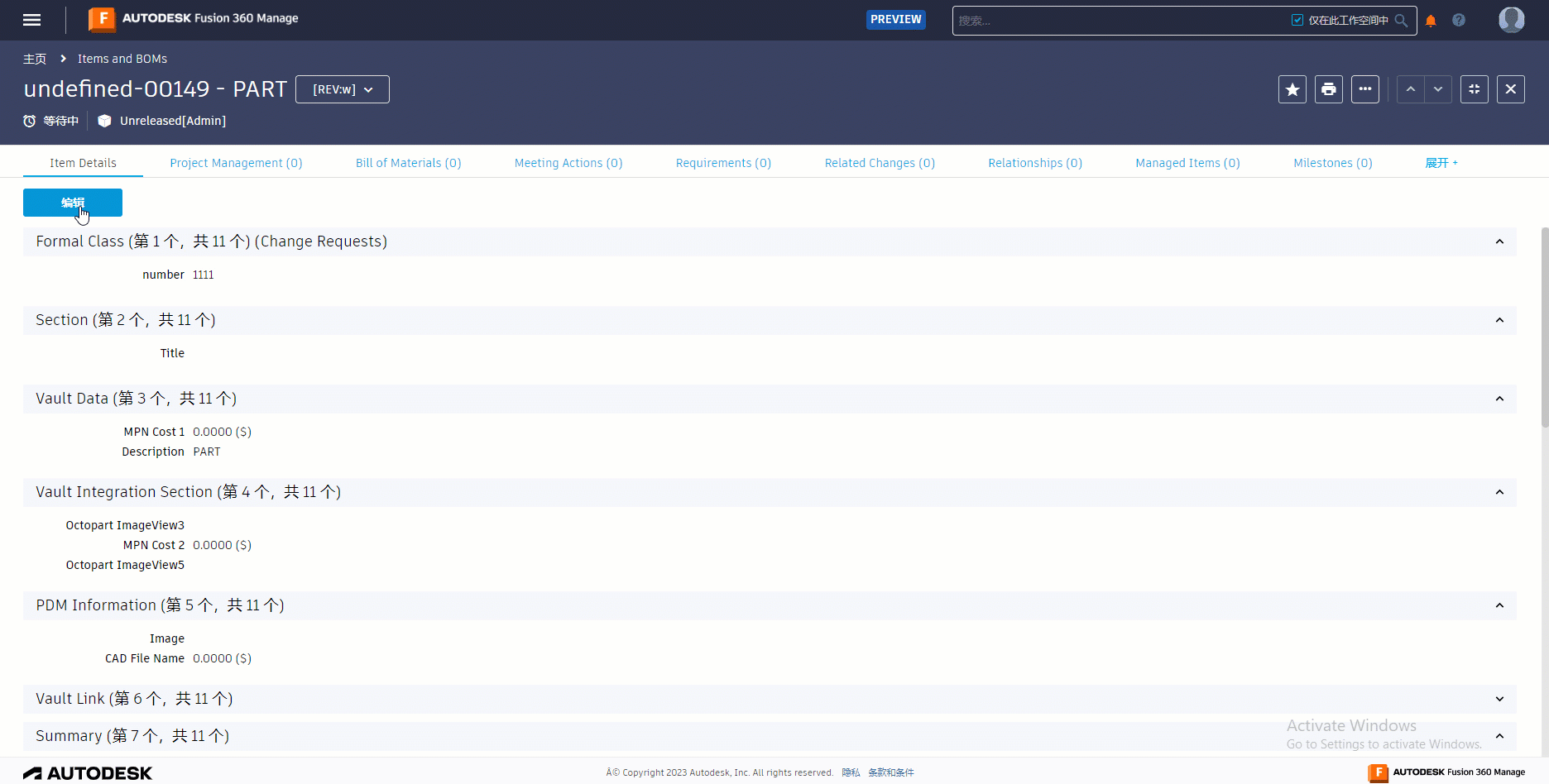
Task: Click the Description value PART
Action: (x=207, y=452)
